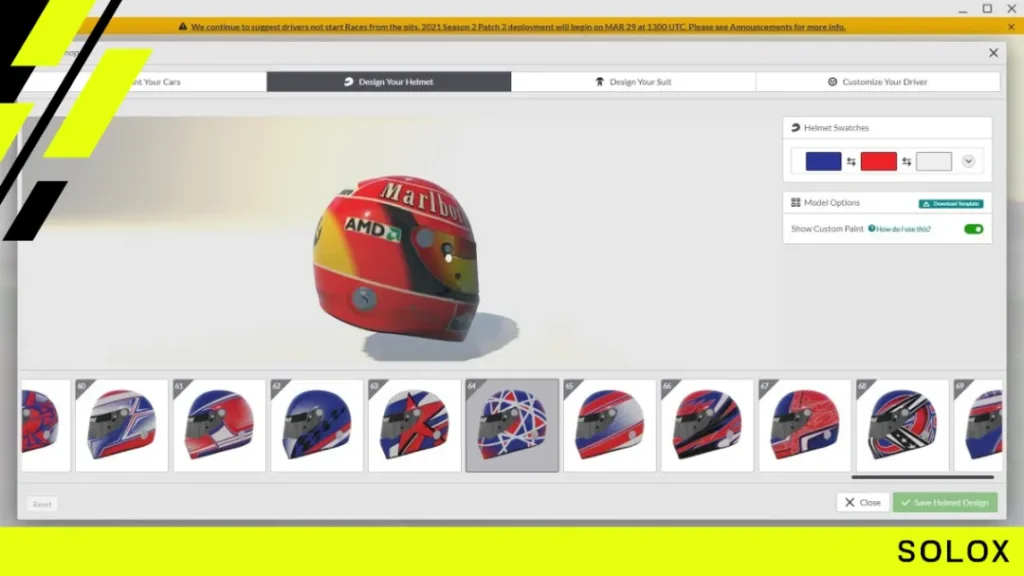The image size is (1024, 576).
Task: Open the announcement banner link text
Action: coord(518,27)
